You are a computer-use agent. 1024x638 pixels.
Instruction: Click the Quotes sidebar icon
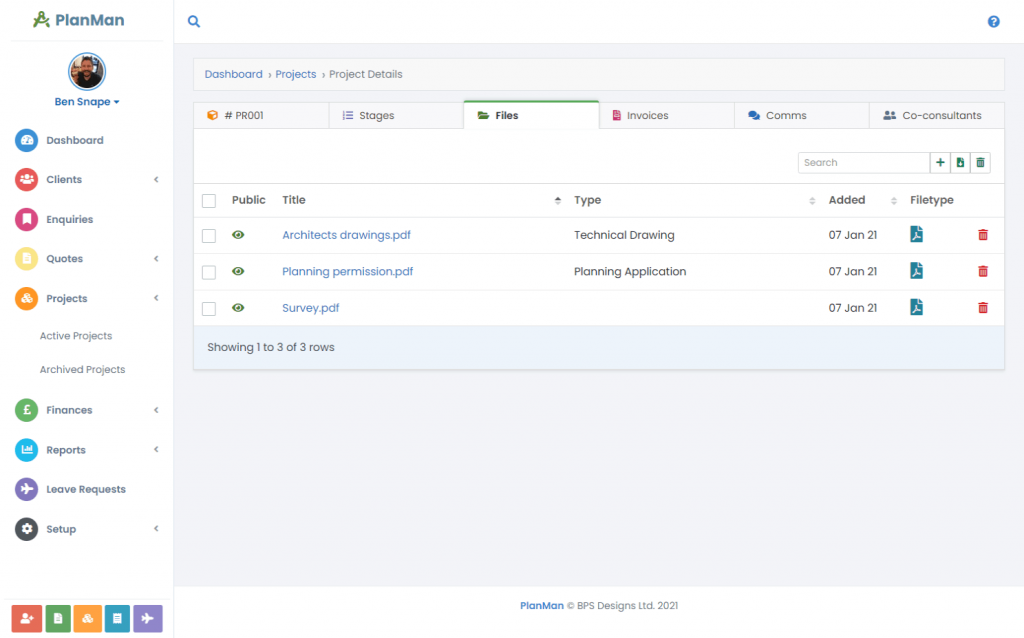27,259
